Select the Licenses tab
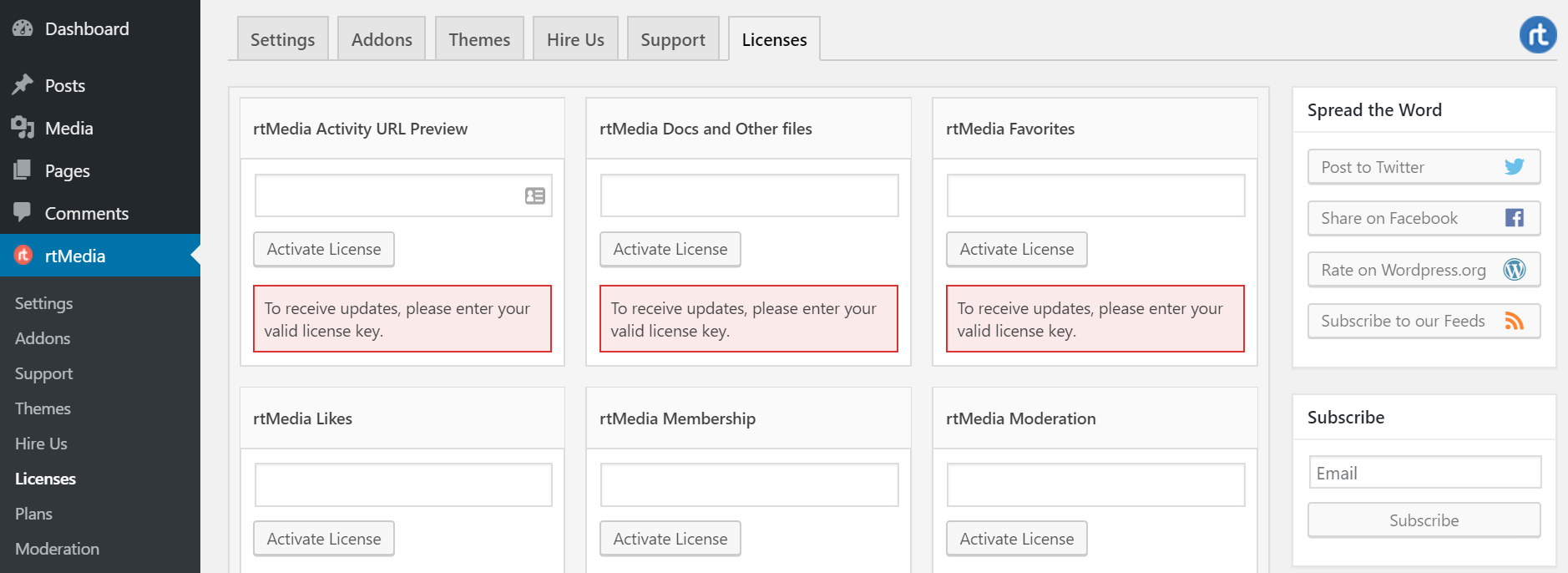This screenshot has width=1568, height=573. [774, 39]
